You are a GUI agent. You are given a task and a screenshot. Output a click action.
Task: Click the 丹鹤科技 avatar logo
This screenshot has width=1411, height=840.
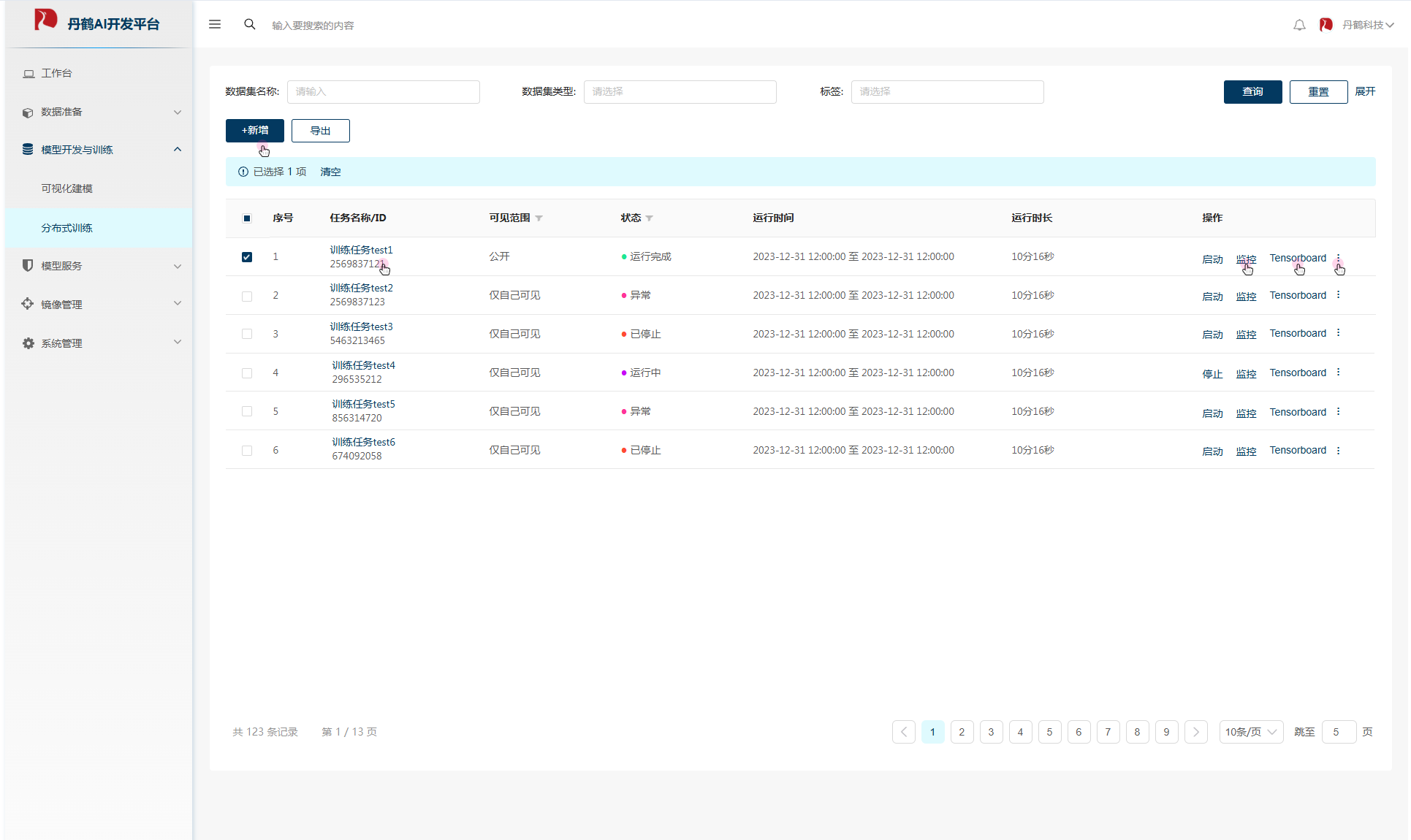(x=1326, y=25)
